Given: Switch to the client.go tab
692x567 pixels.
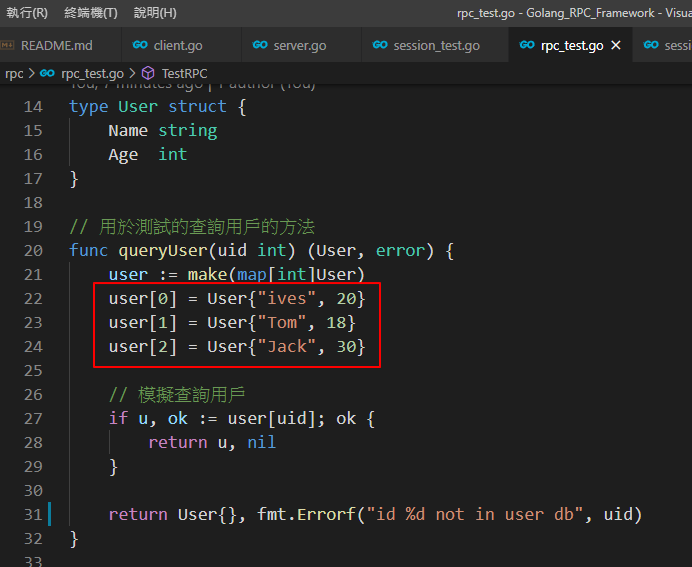Looking at the screenshot, I should pos(178,45).
